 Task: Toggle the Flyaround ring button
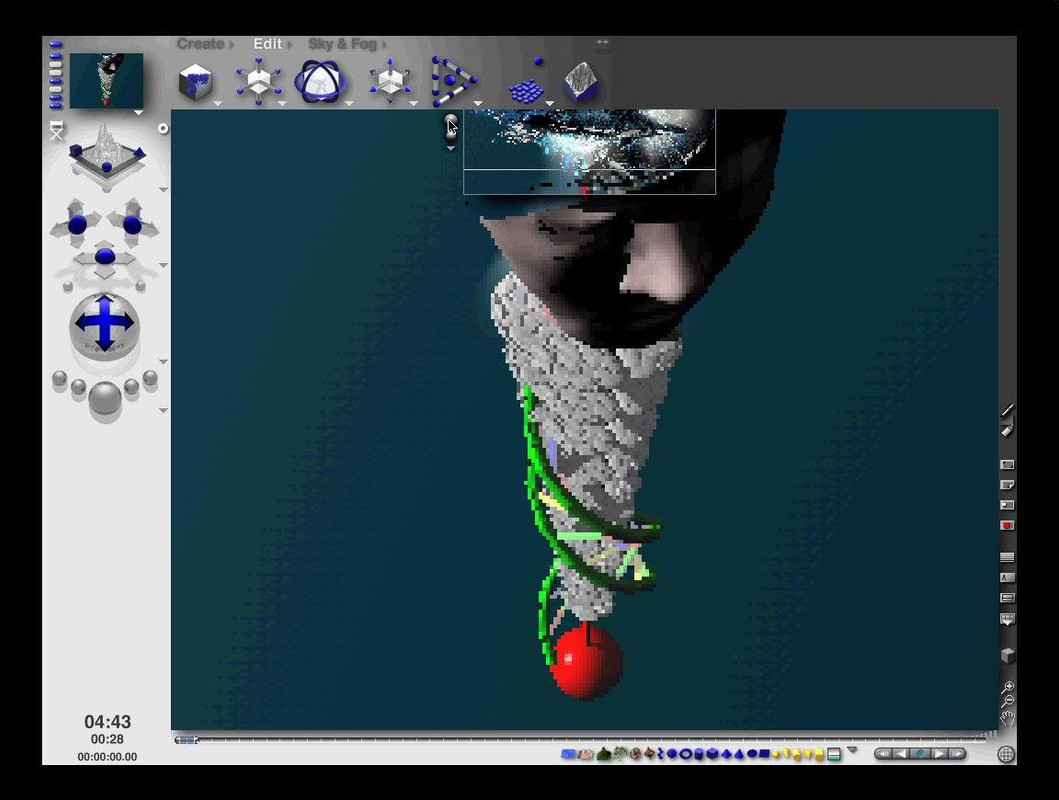click(x=163, y=128)
